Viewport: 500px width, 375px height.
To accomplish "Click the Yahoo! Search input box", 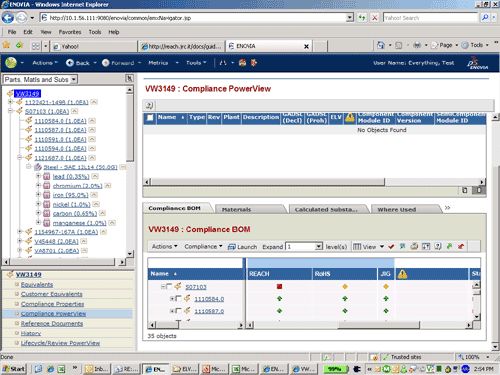I will (x=430, y=18).
